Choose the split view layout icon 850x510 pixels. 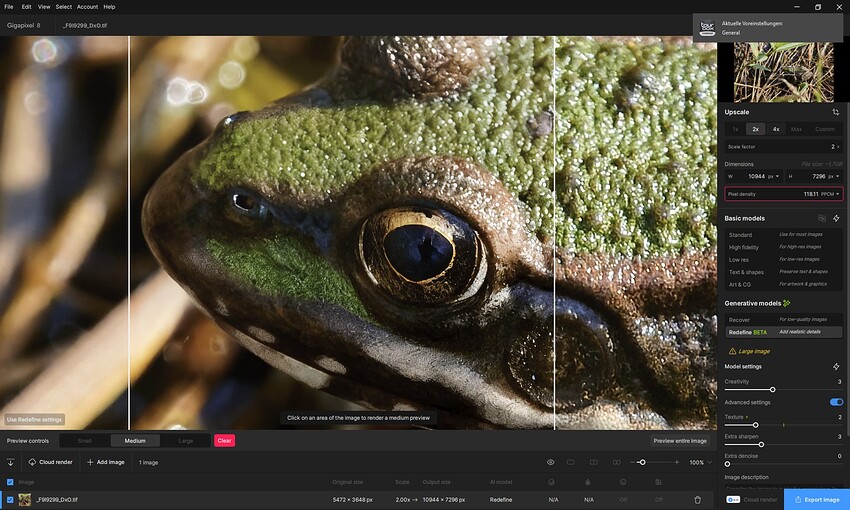(x=594, y=462)
